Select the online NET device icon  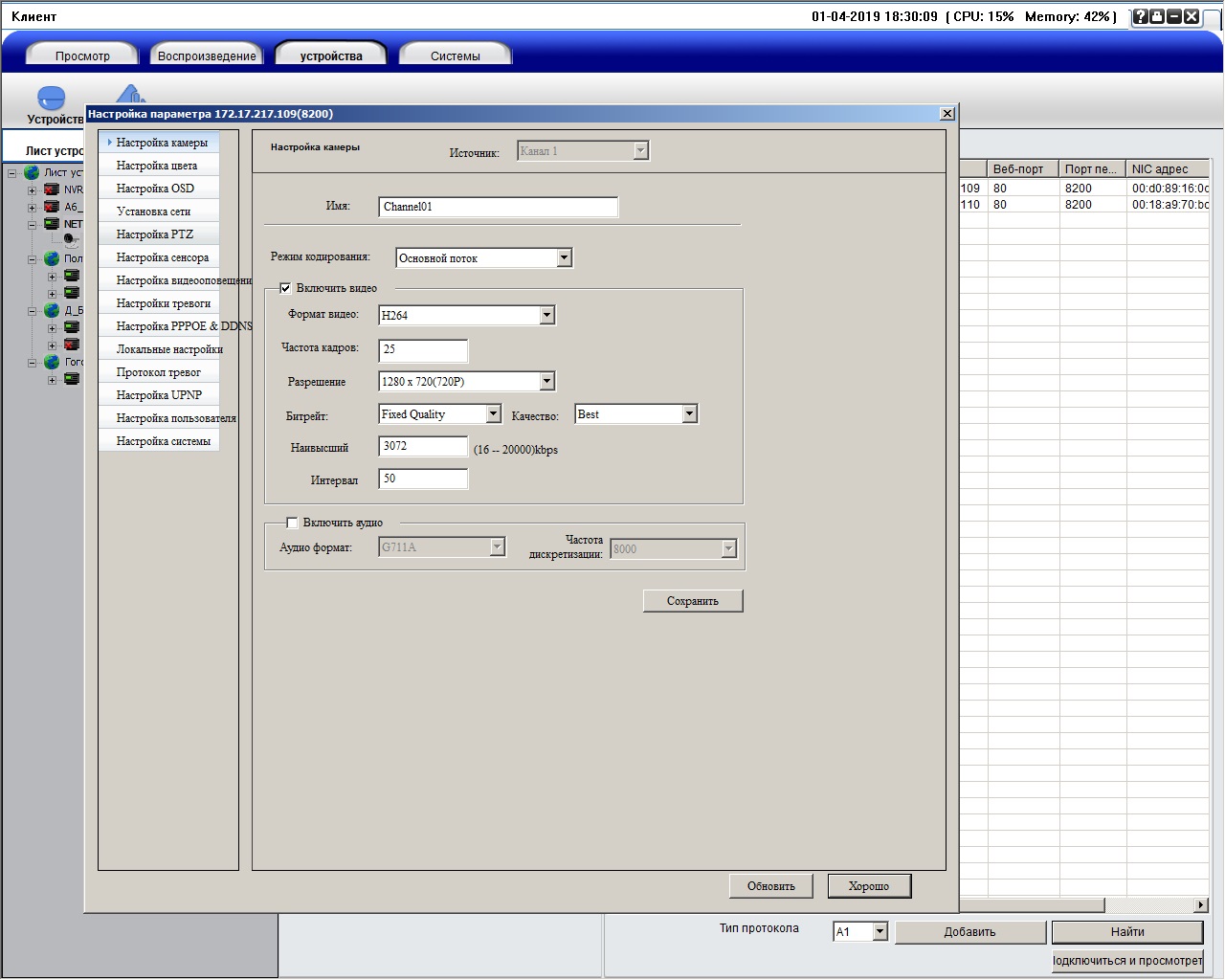52,224
